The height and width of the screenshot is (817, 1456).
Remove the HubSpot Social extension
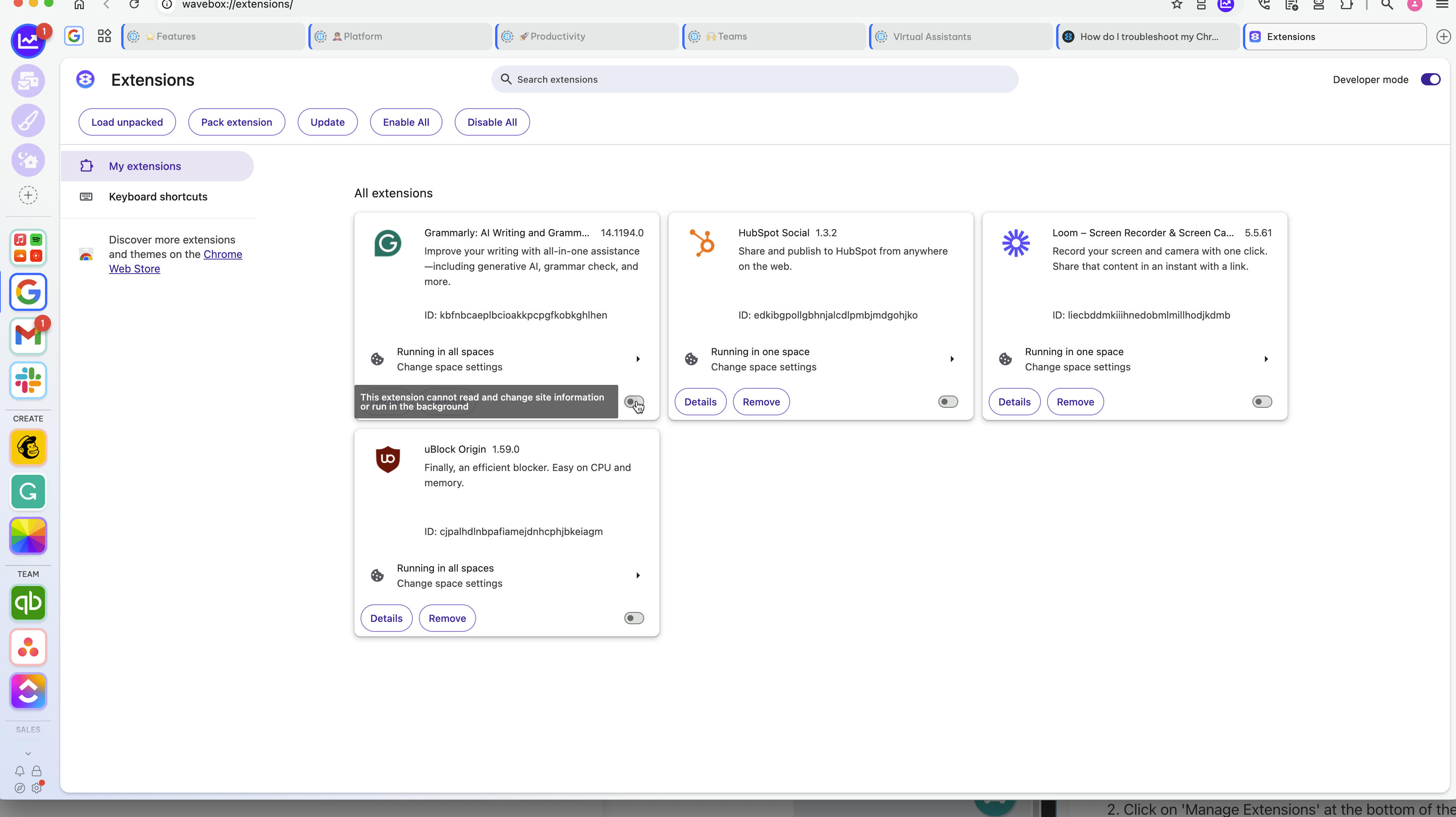point(761,402)
